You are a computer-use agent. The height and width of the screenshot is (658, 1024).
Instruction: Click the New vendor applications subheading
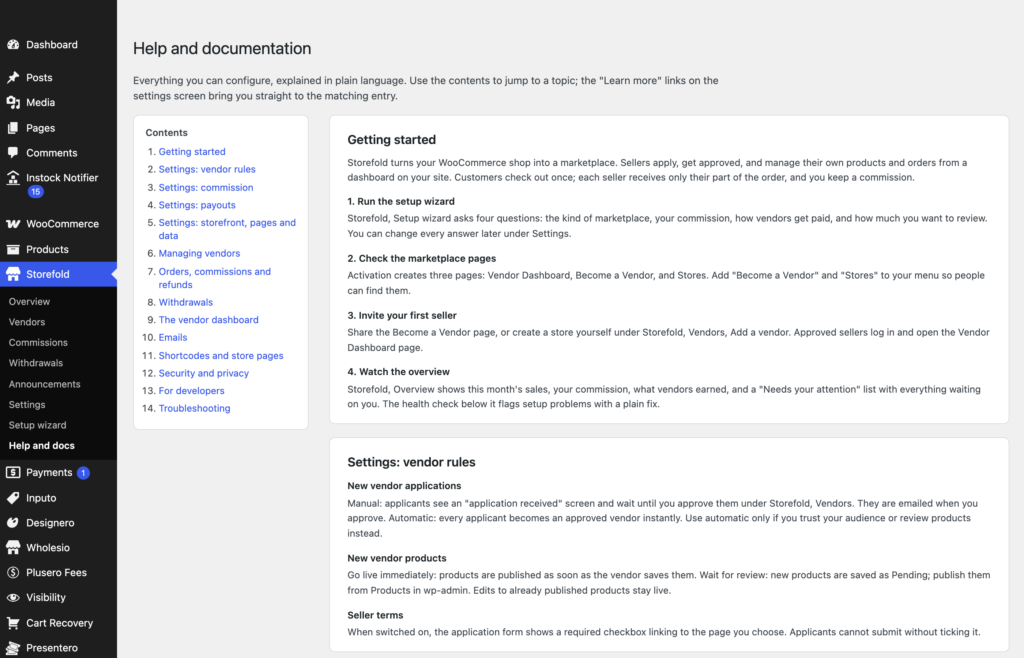click(404, 486)
